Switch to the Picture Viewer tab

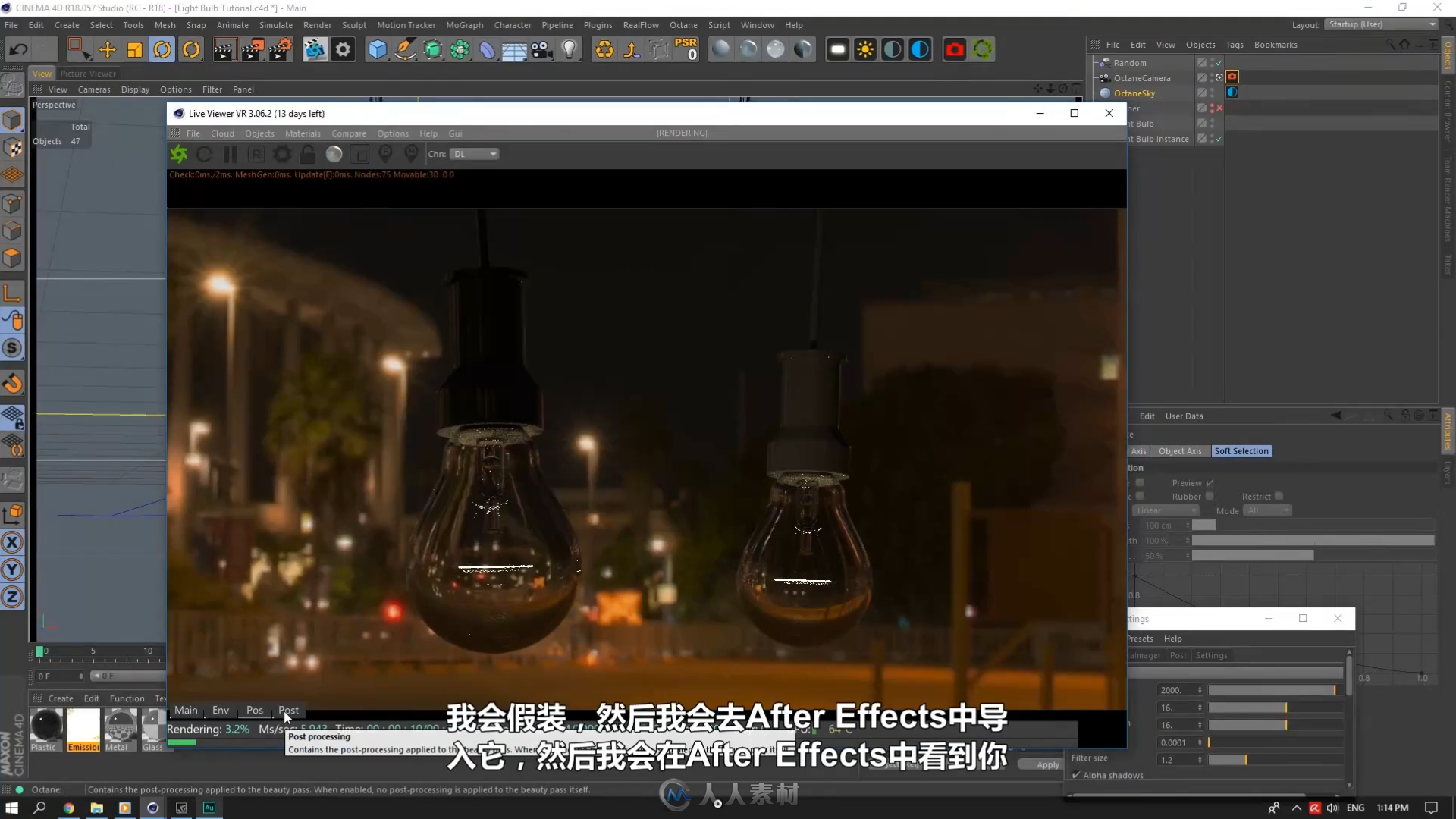coord(88,74)
